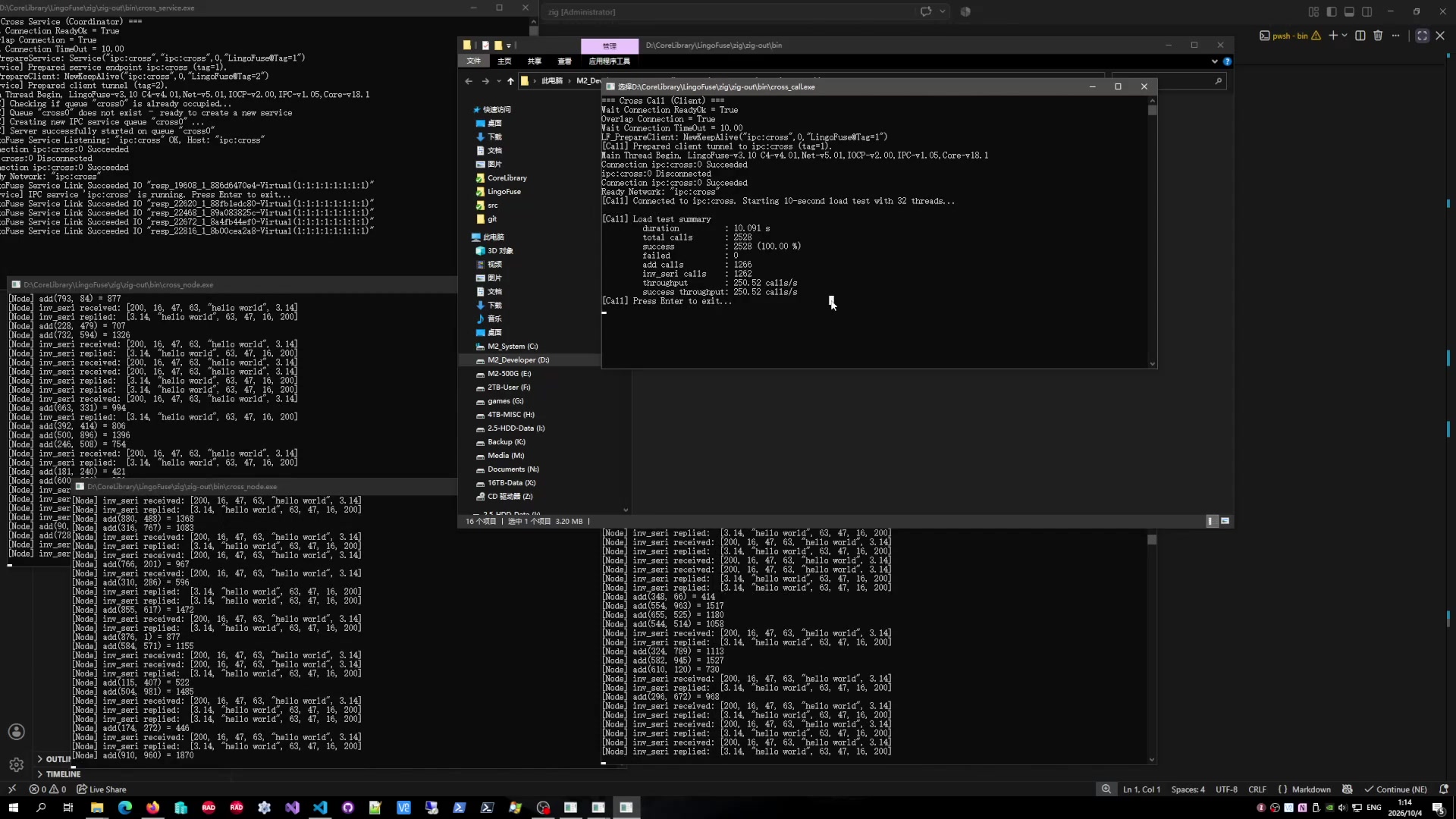Click Live Share in status bar
This screenshot has height=819, width=1456.
point(102,789)
